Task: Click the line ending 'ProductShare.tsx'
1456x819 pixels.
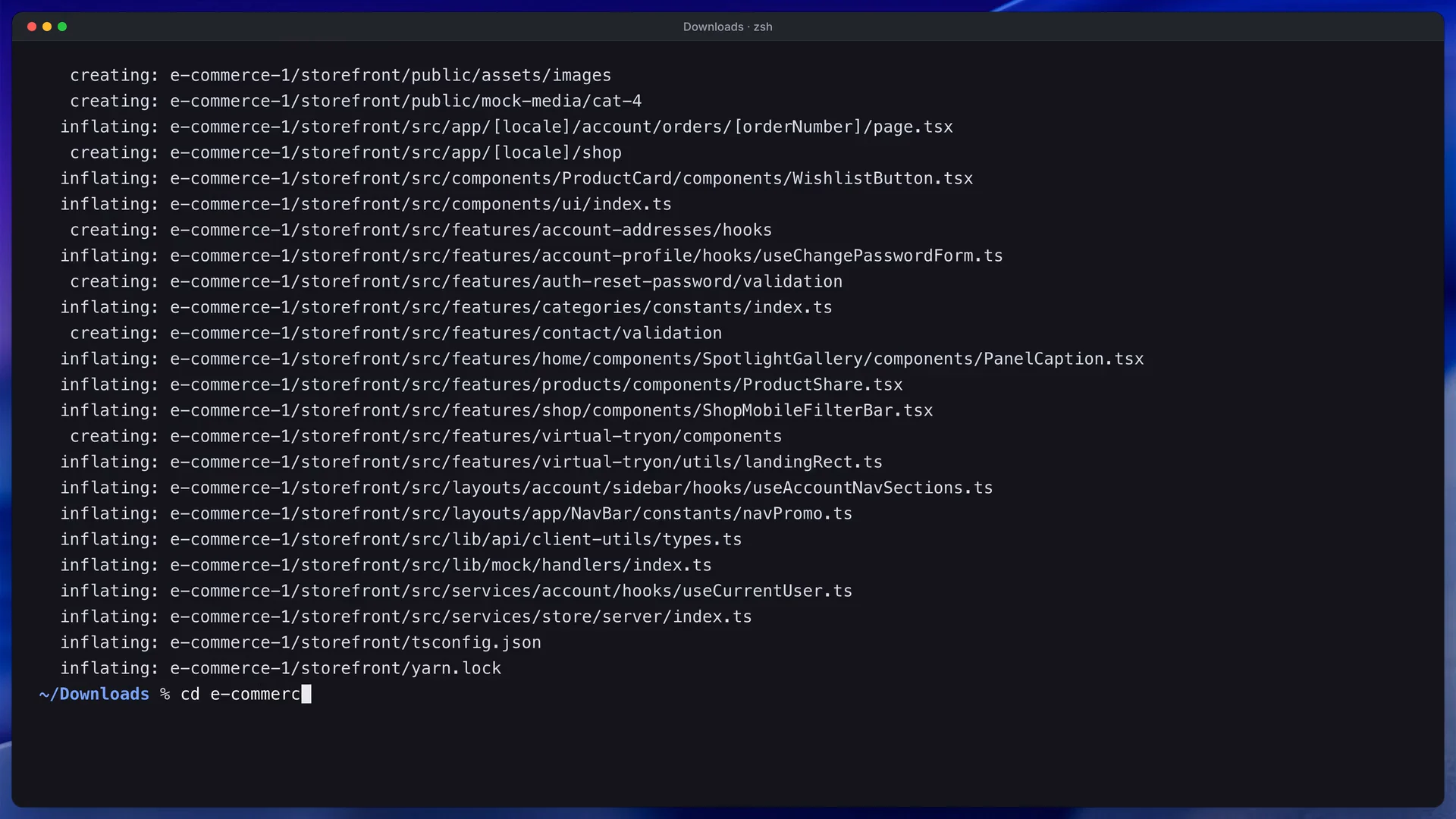Action: coord(482,384)
